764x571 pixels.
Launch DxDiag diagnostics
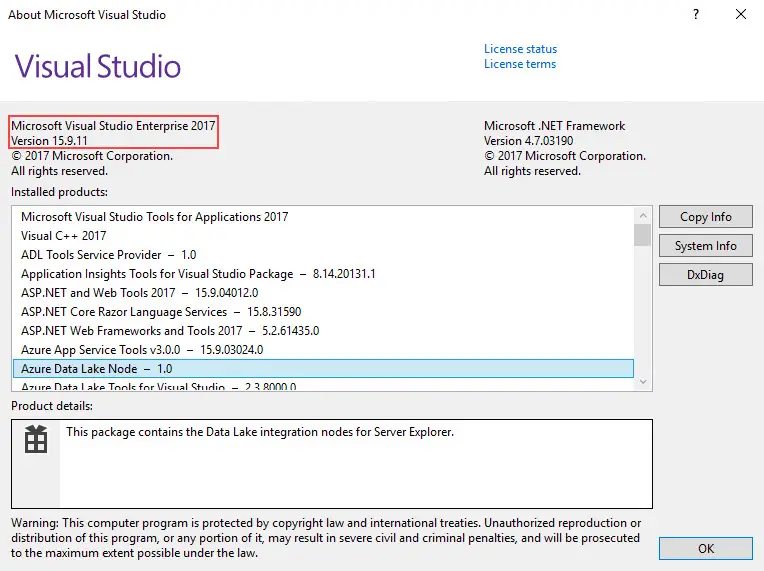706,275
